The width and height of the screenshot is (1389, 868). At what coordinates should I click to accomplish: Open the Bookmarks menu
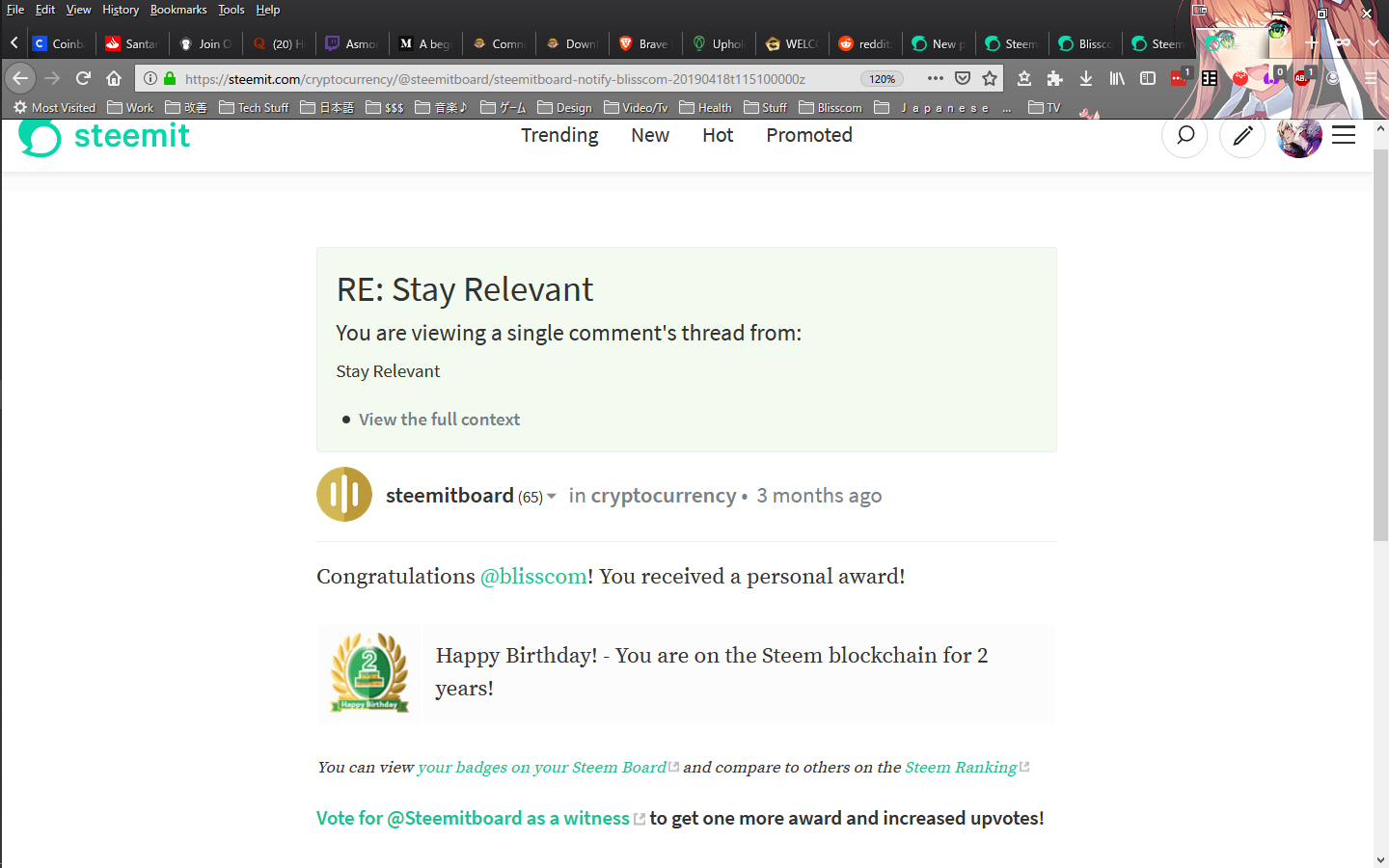pyautogui.click(x=178, y=10)
